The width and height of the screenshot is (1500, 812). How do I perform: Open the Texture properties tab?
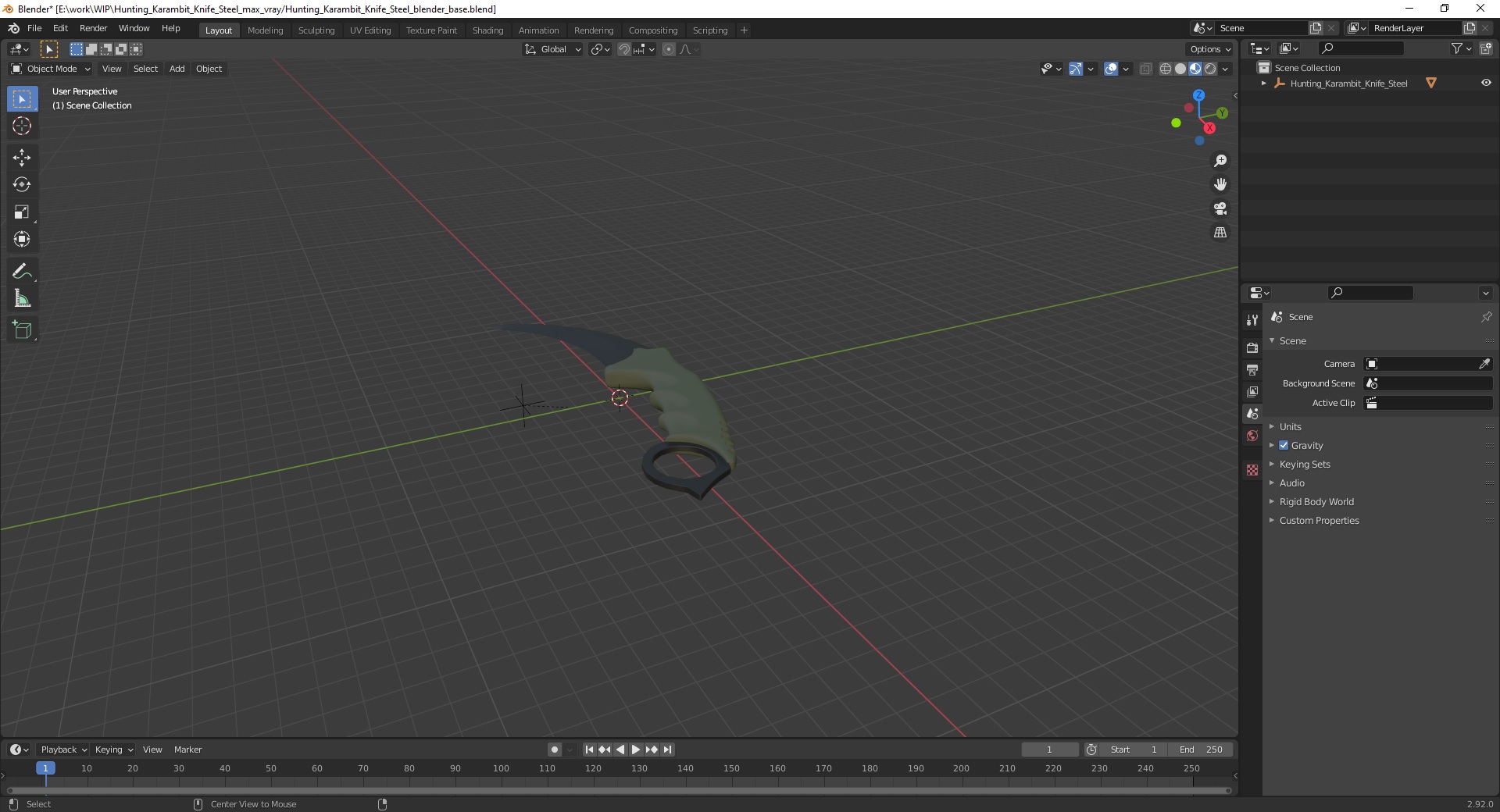pos(1252,470)
